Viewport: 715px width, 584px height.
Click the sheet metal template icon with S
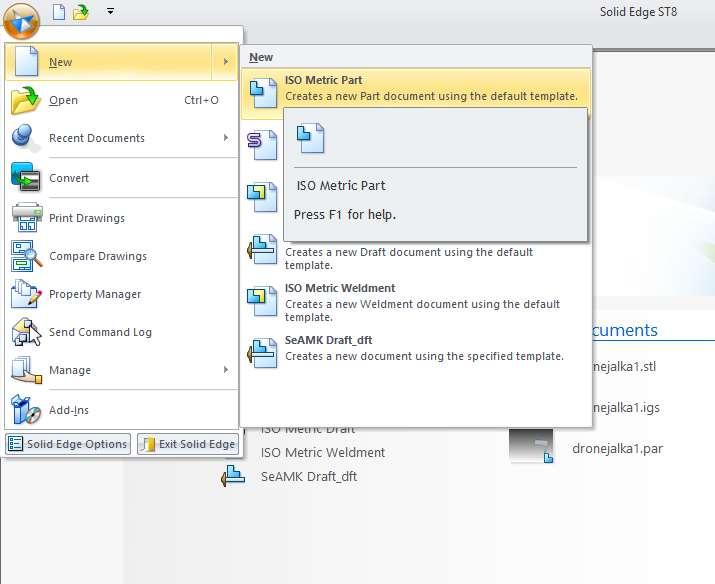262,145
